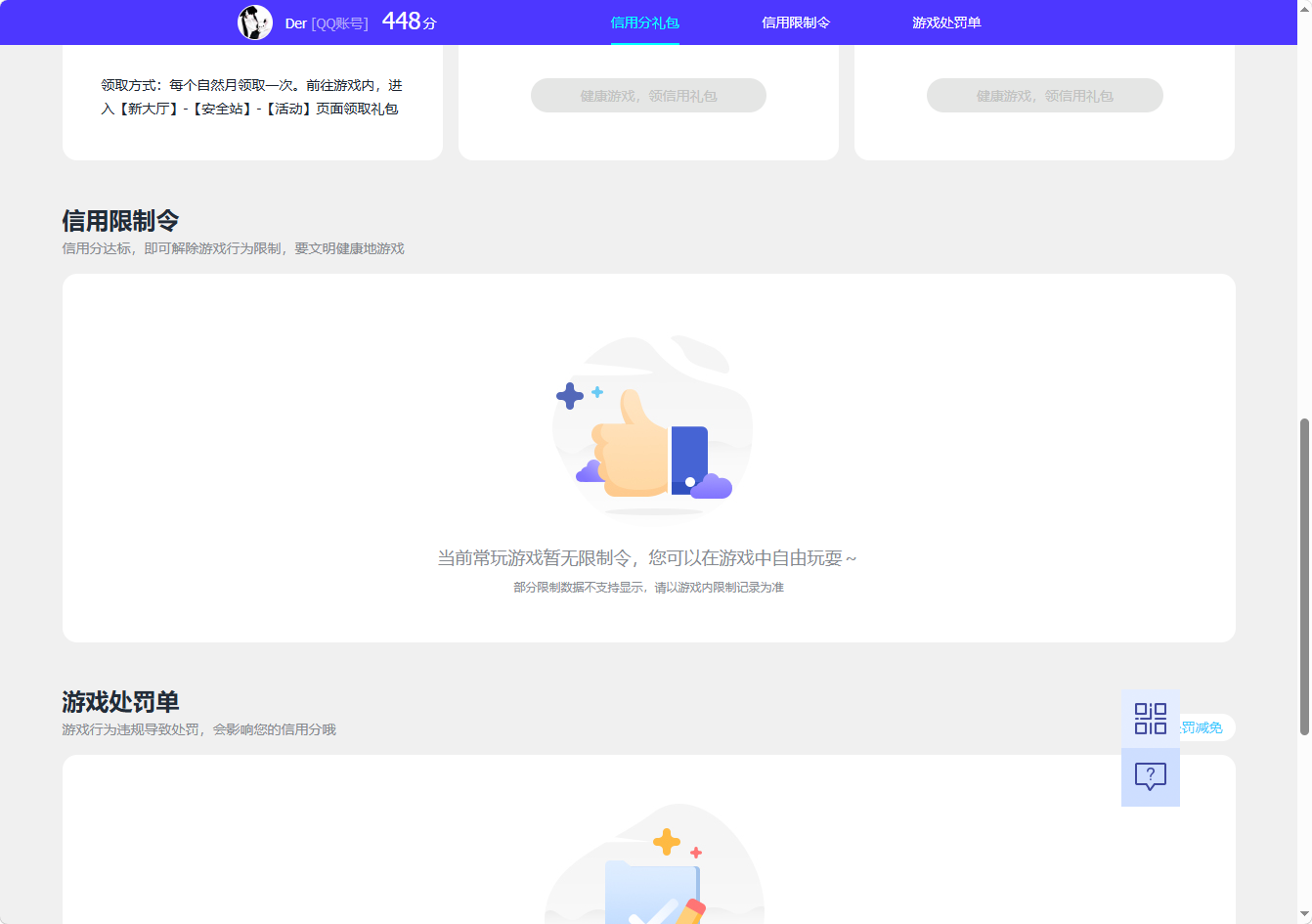This screenshot has width=1312, height=924.
Task: Click the 448分 credit score in the header
Action: [x=409, y=22]
